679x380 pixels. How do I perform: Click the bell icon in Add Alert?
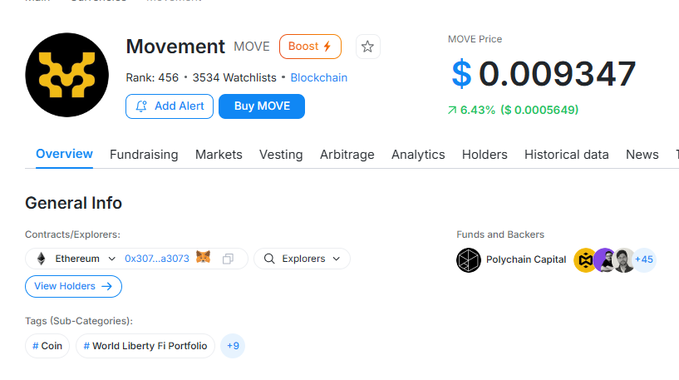tap(141, 106)
